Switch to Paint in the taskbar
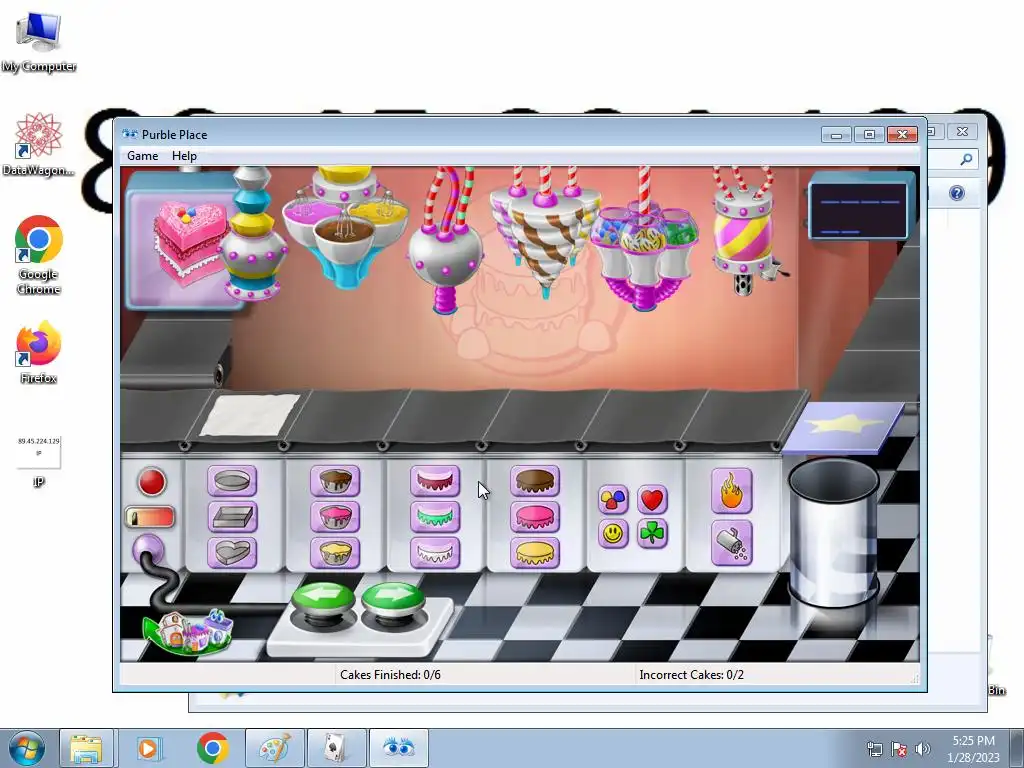The width and height of the screenshot is (1024, 768). pos(275,748)
